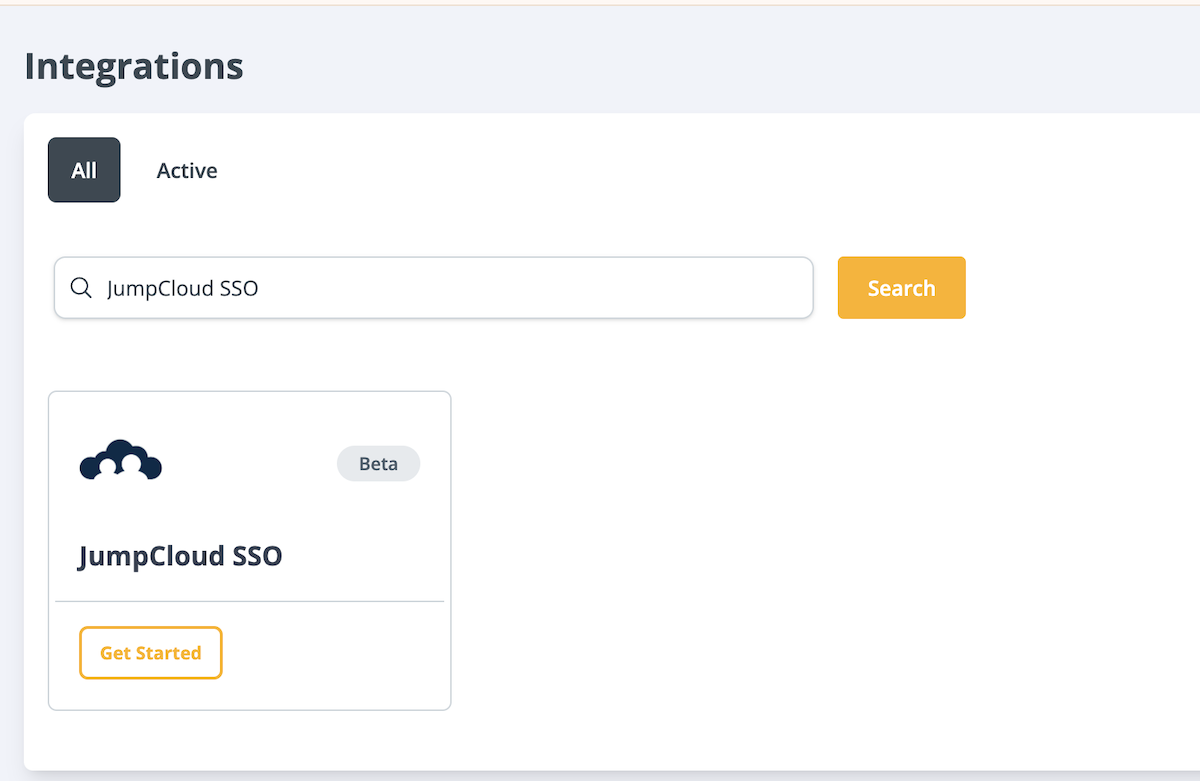The height and width of the screenshot is (781, 1200).
Task: Click the Integrations page heading
Action: click(x=134, y=66)
